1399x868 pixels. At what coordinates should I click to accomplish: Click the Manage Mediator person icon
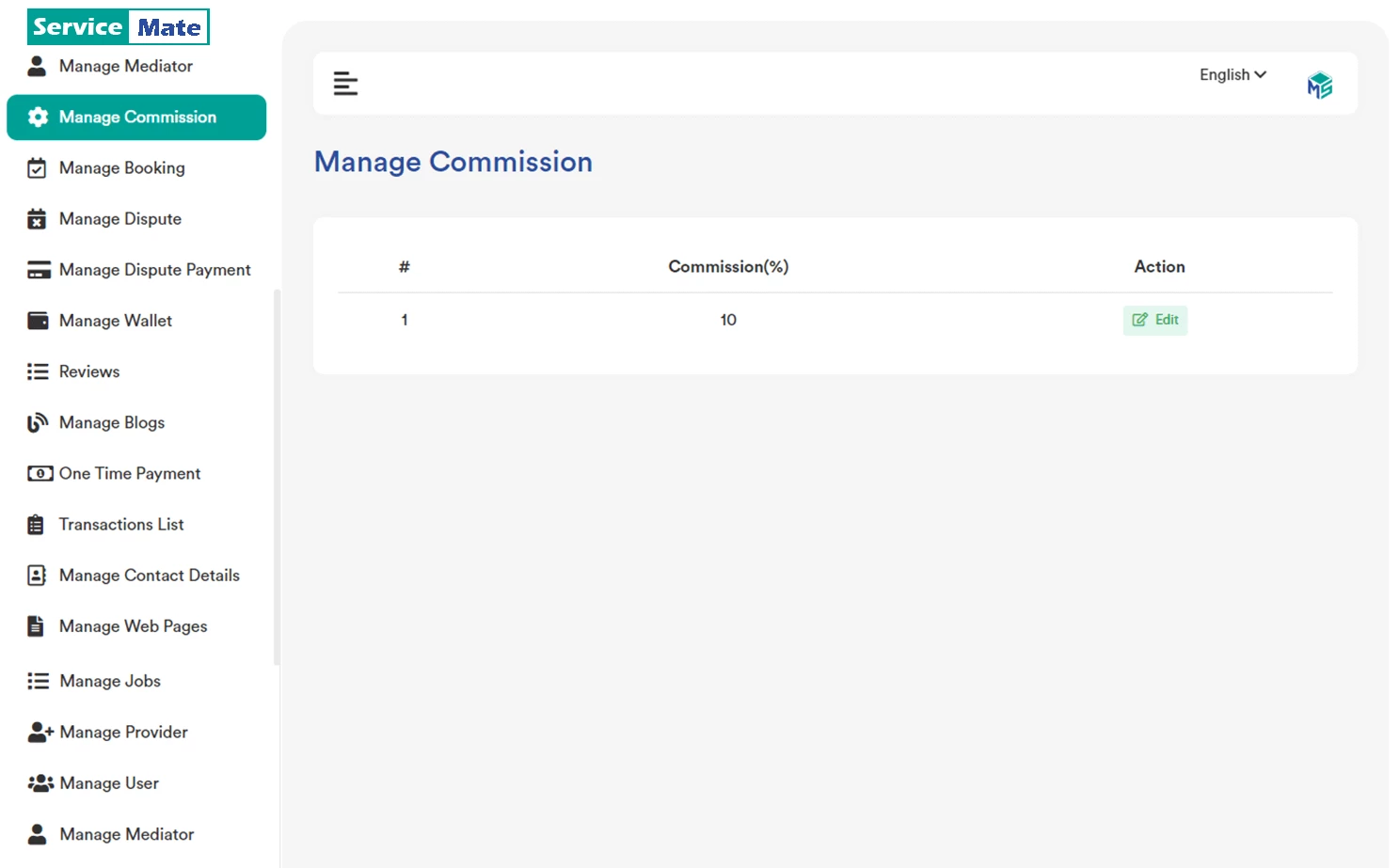[37, 66]
